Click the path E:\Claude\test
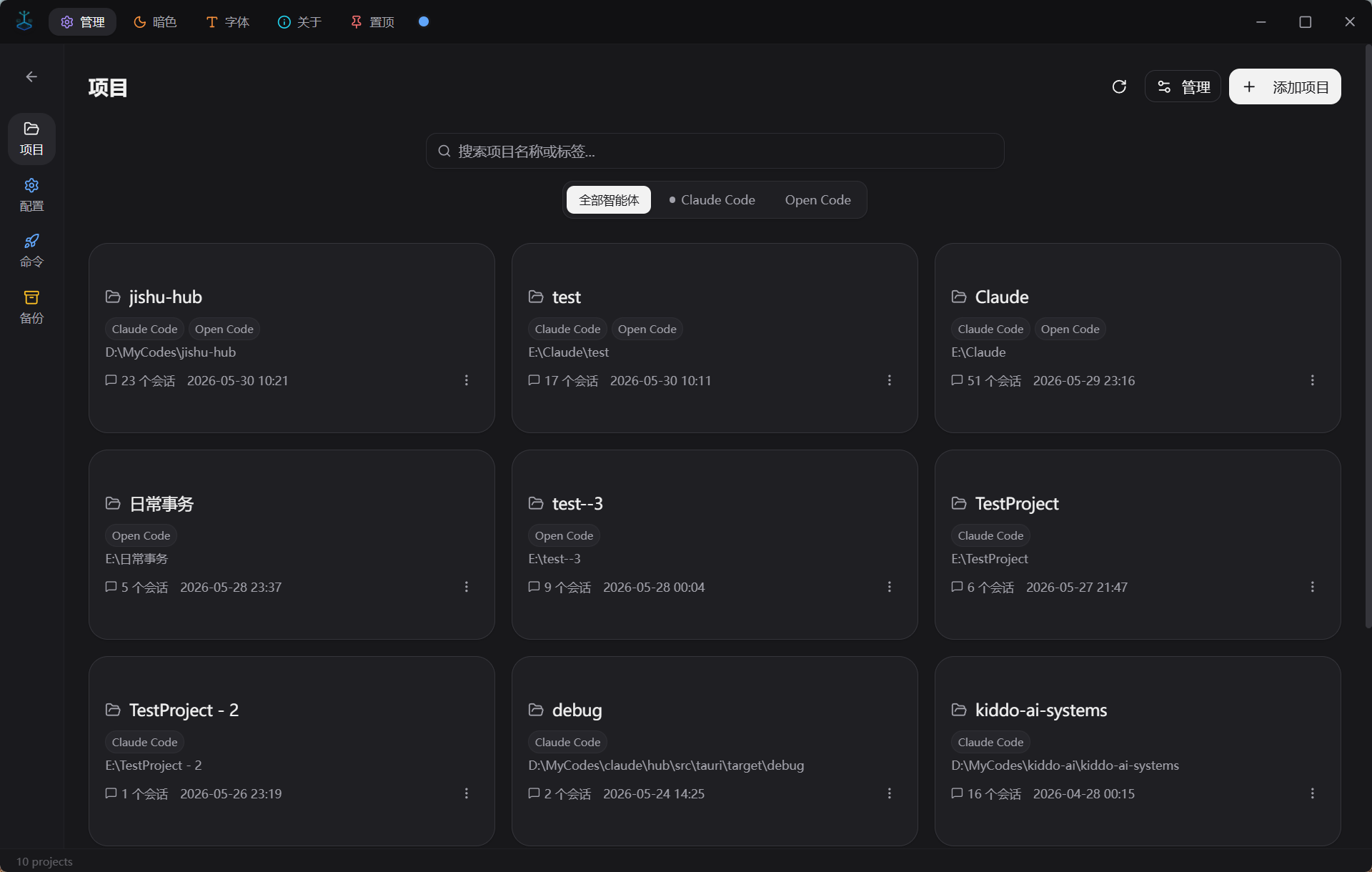The image size is (1372, 872). pos(568,352)
